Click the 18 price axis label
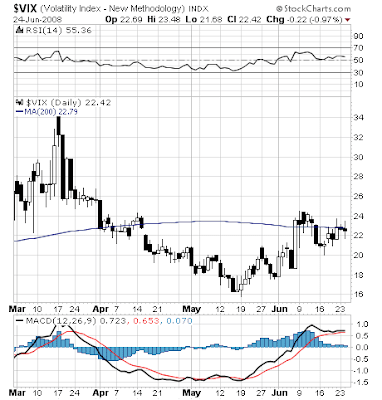 (x=359, y=275)
